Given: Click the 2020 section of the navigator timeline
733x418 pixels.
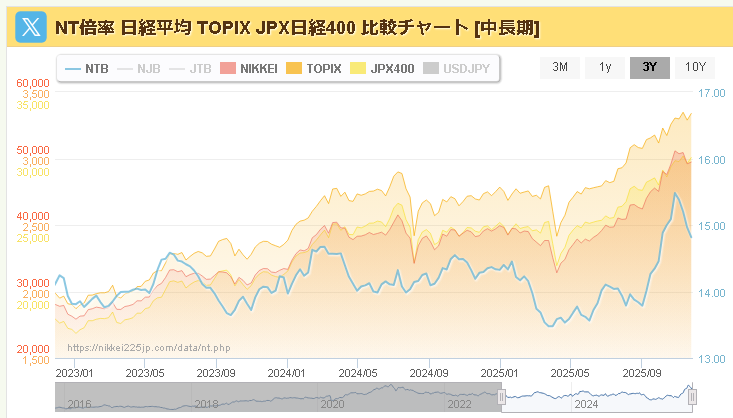Looking at the screenshot, I should pyautogui.click(x=333, y=404).
